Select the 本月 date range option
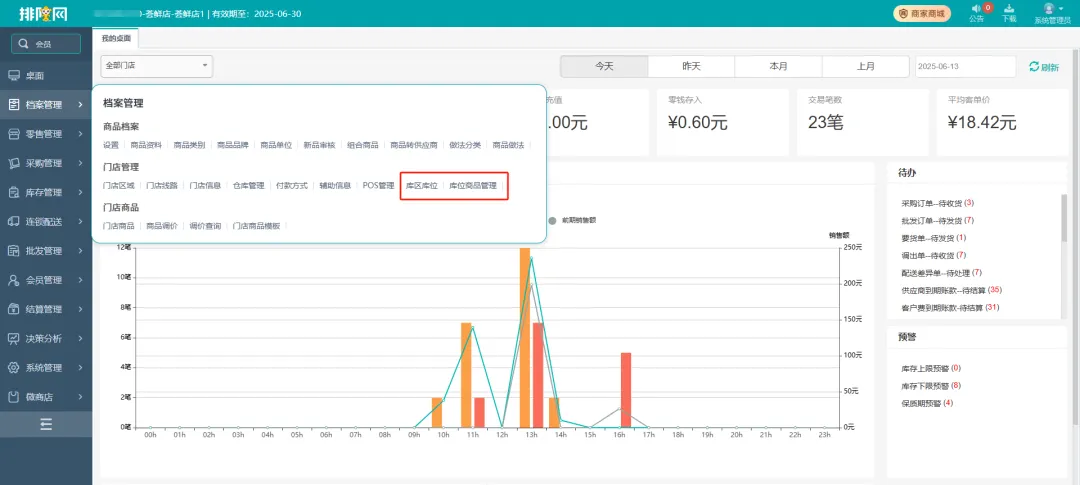This screenshot has height=485, width=1080. coord(778,66)
